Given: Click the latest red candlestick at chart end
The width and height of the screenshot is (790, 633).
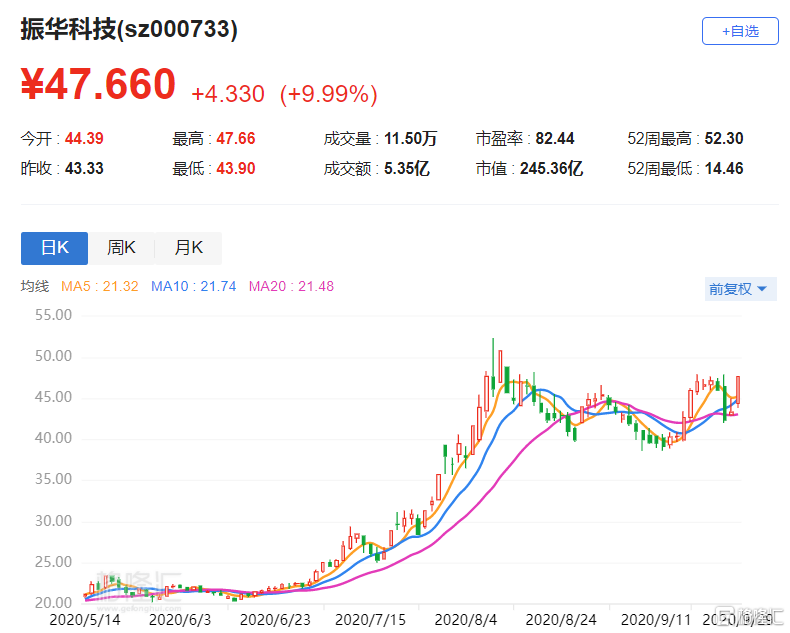Looking at the screenshot, I should tap(738, 391).
